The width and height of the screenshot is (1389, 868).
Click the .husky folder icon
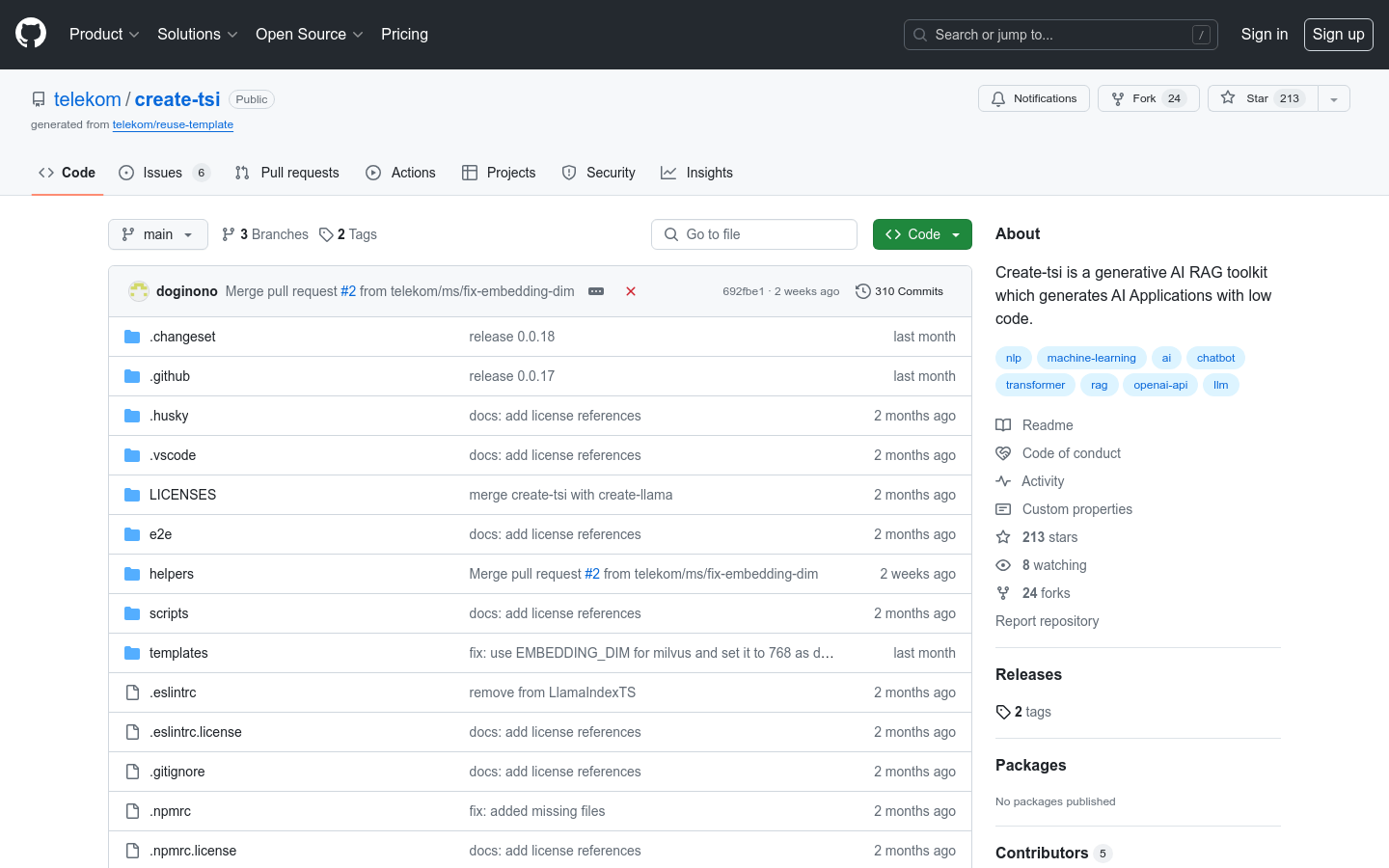point(132,416)
